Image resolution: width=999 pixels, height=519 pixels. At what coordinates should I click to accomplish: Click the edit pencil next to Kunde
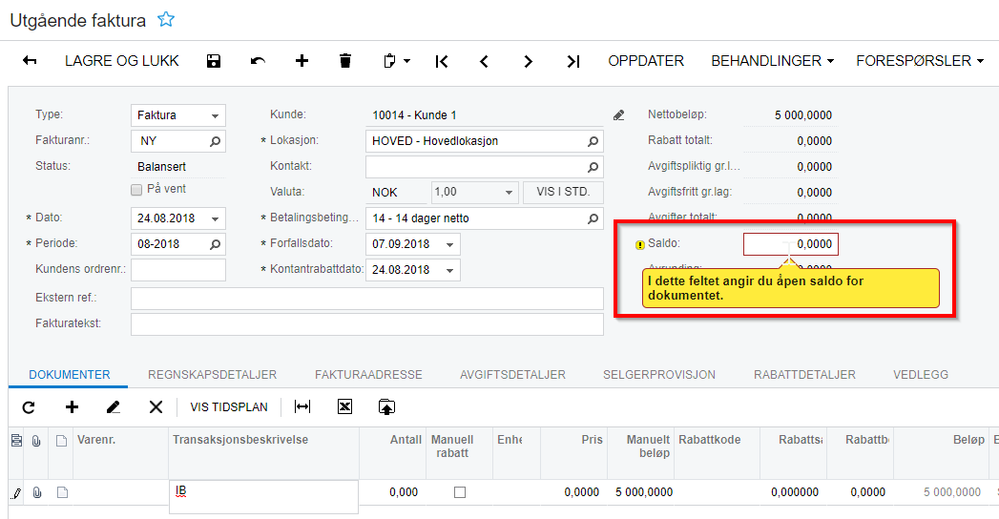tap(619, 115)
